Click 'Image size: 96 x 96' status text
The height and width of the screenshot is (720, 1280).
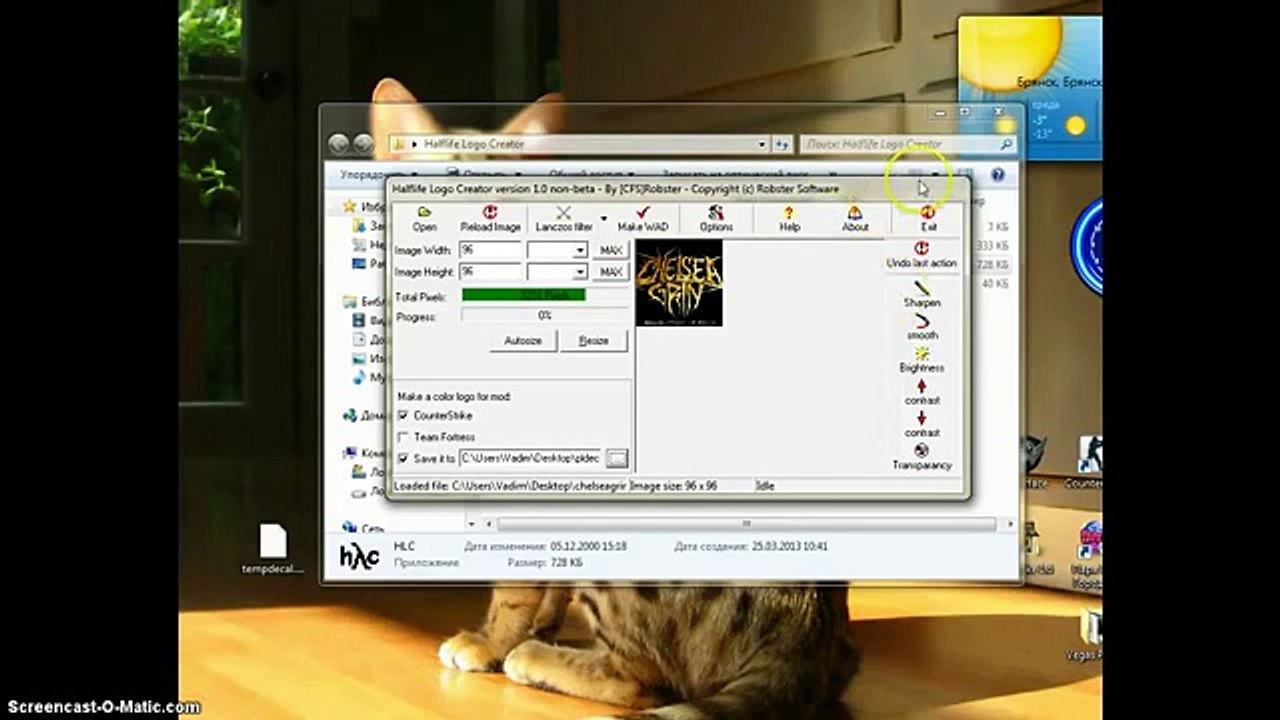point(673,486)
